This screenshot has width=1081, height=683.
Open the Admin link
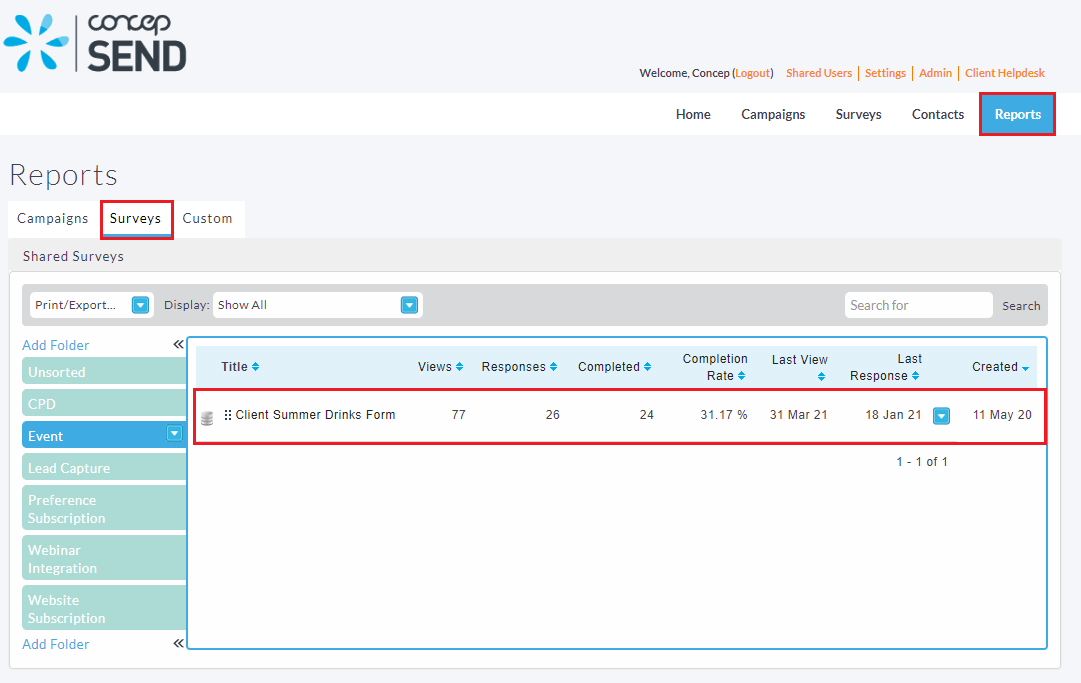pos(936,73)
